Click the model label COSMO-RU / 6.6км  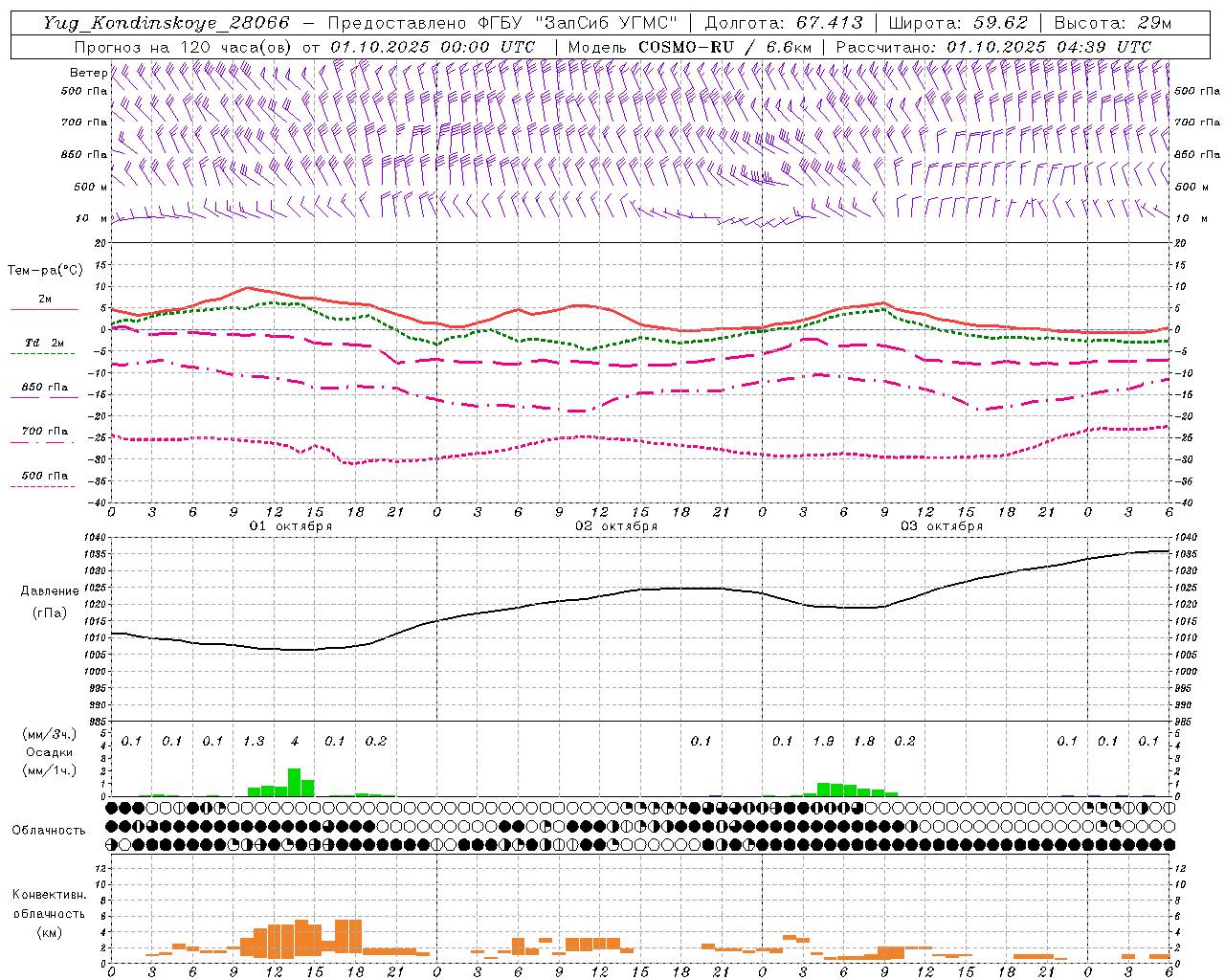coord(724,47)
